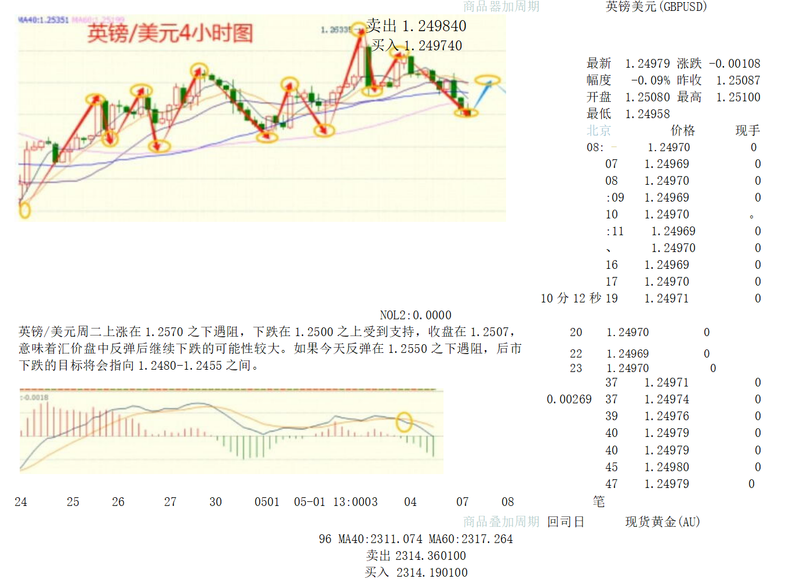Click the 英镑美元(GBPUSD) header
Viewport: 800px width, 580px height.
(x=656, y=7)
